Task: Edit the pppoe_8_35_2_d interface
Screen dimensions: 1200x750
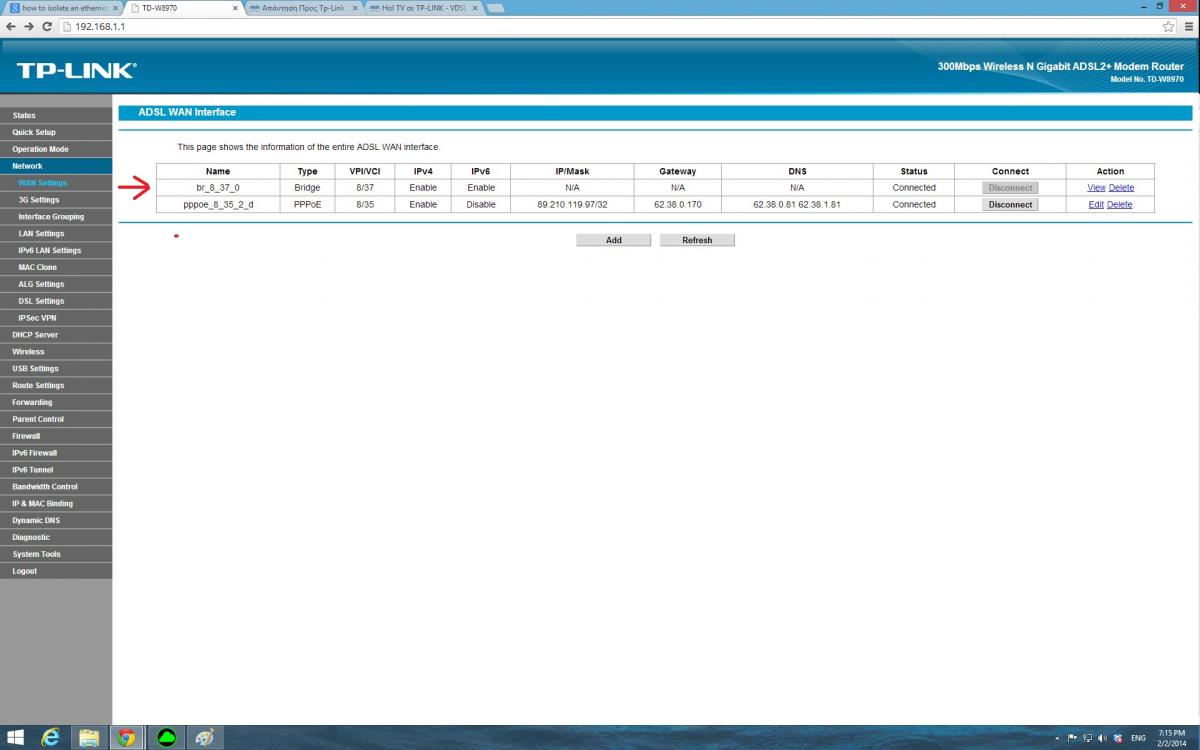Action: tap(1096, 204)
